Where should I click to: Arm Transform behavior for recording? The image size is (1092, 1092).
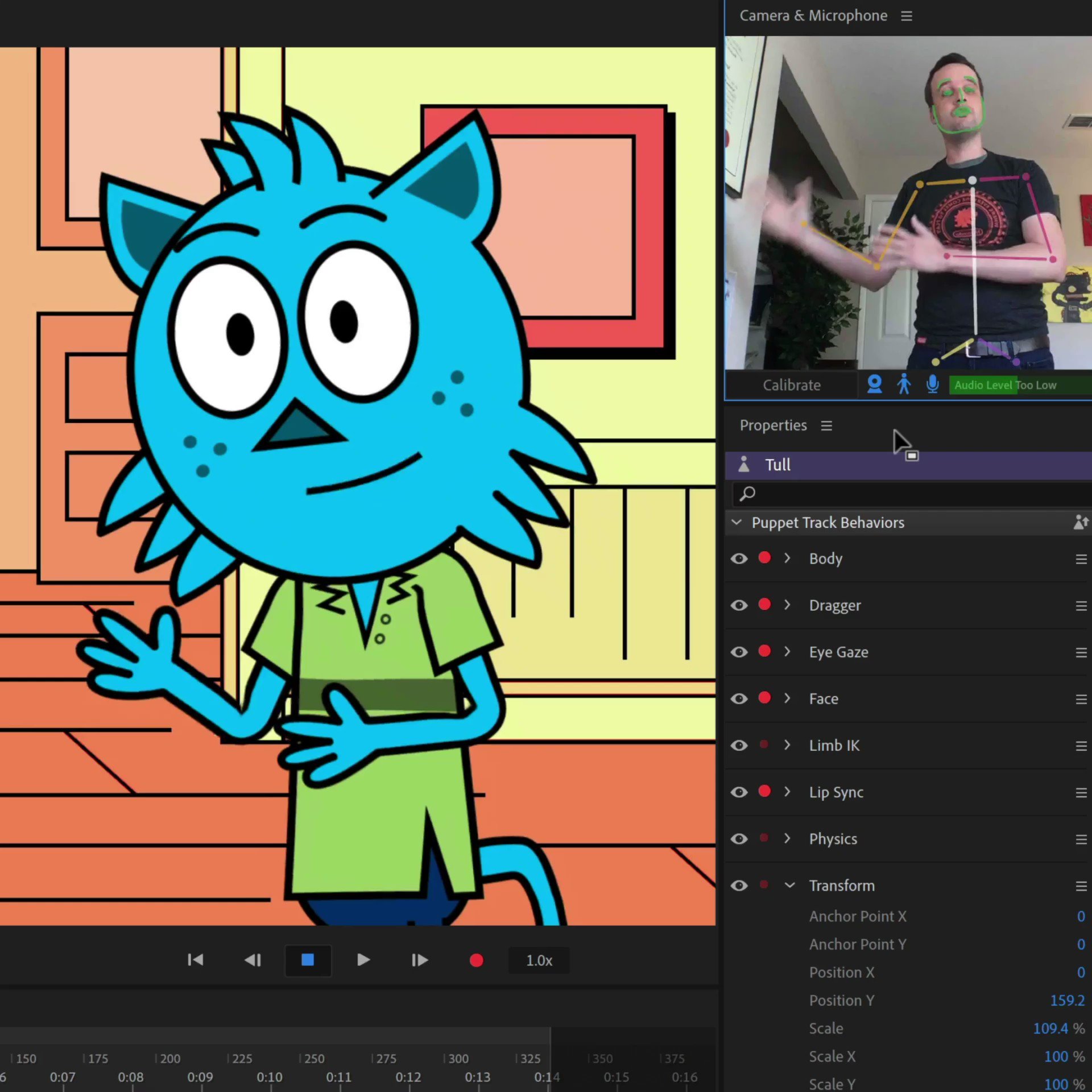click(764, 884)
